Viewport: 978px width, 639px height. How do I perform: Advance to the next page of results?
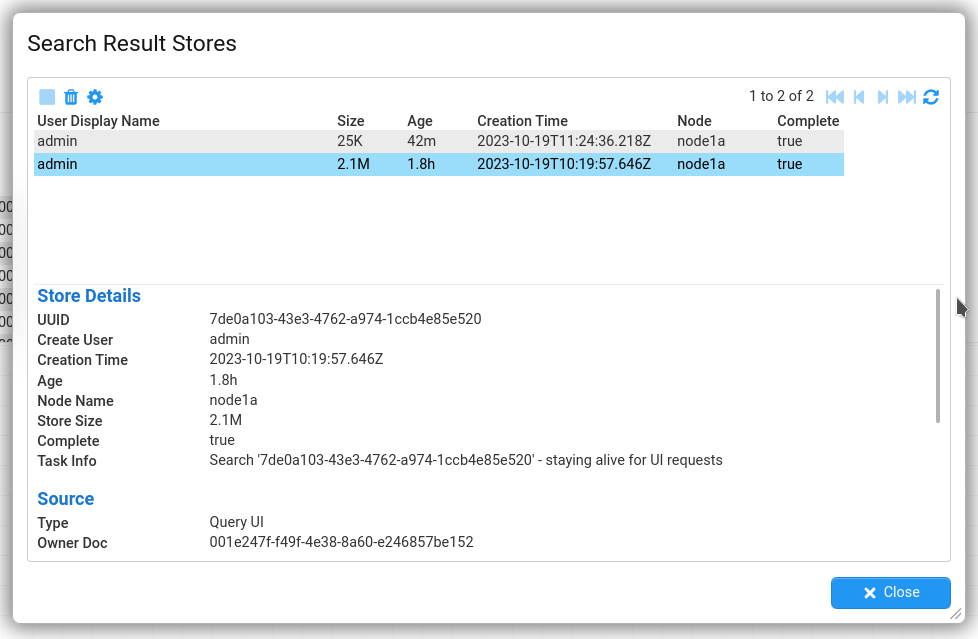click(883, 97)
